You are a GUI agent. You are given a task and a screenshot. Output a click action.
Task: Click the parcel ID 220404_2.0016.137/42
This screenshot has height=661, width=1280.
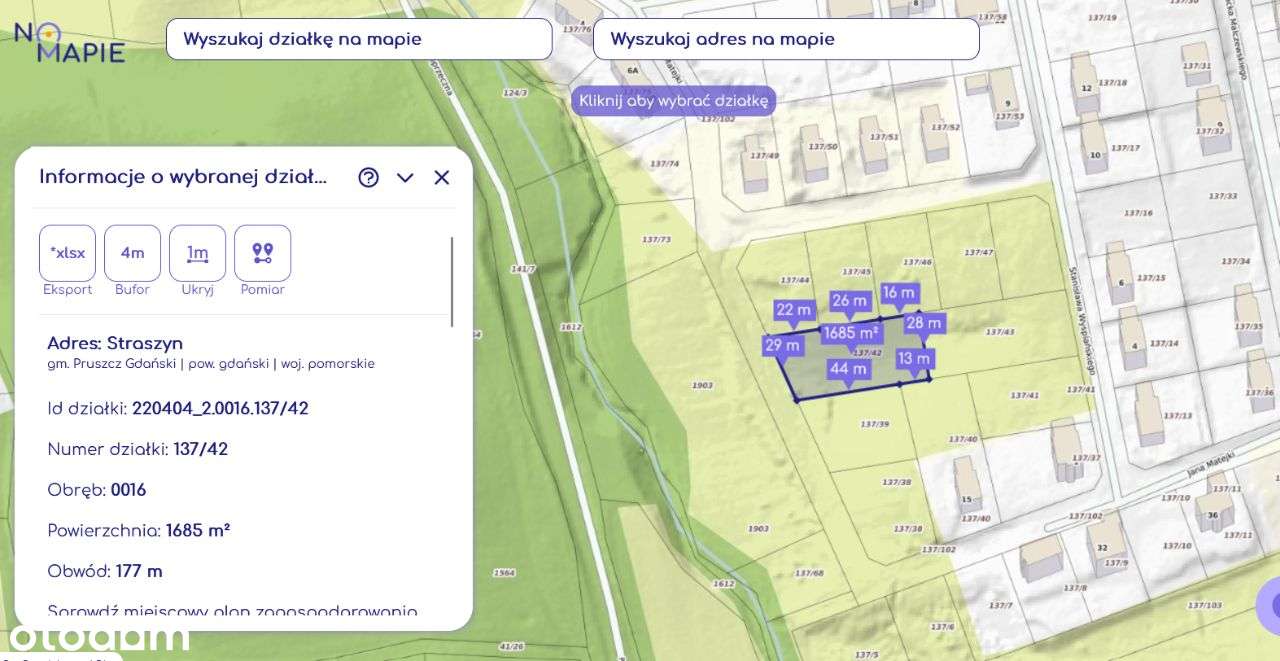pyautogui.click(x=220, y=408)
